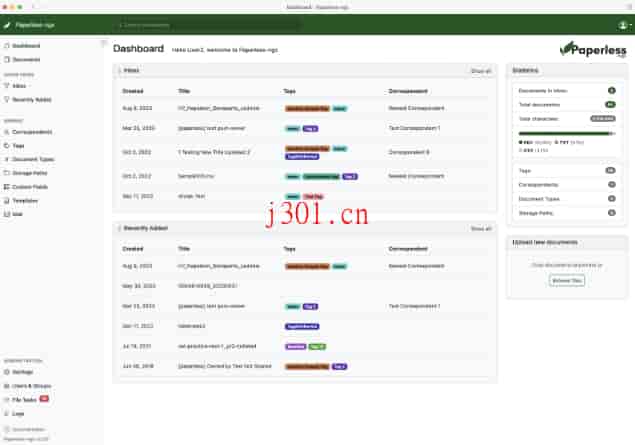Click Show all for Recently Added widget

481,229
